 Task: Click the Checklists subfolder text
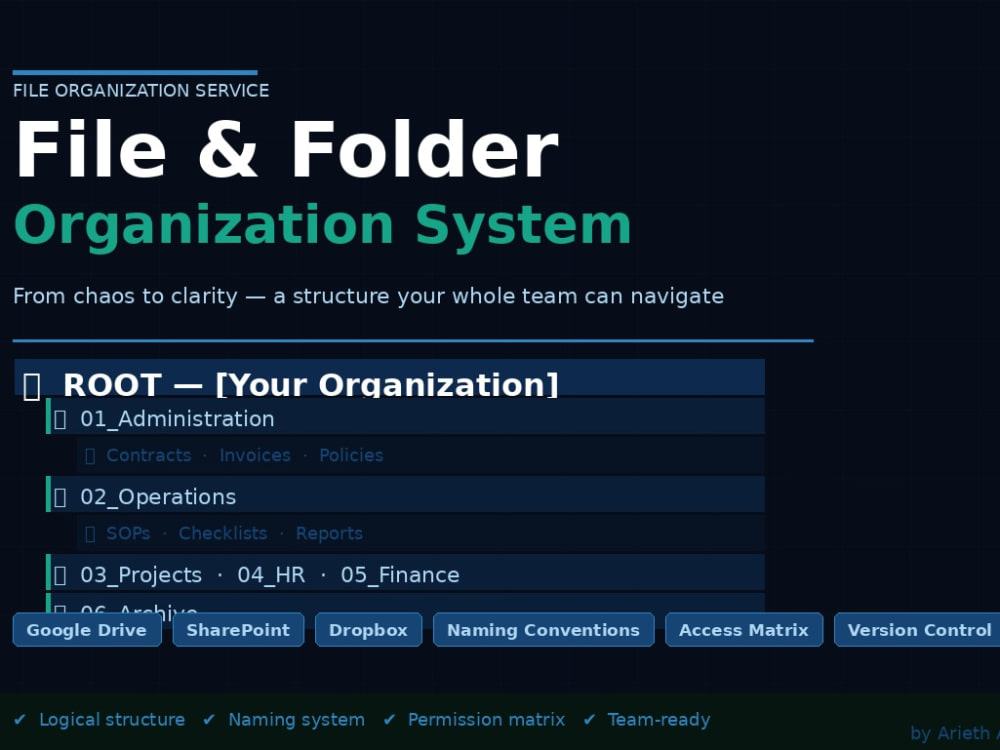click(x=223, y=533)
